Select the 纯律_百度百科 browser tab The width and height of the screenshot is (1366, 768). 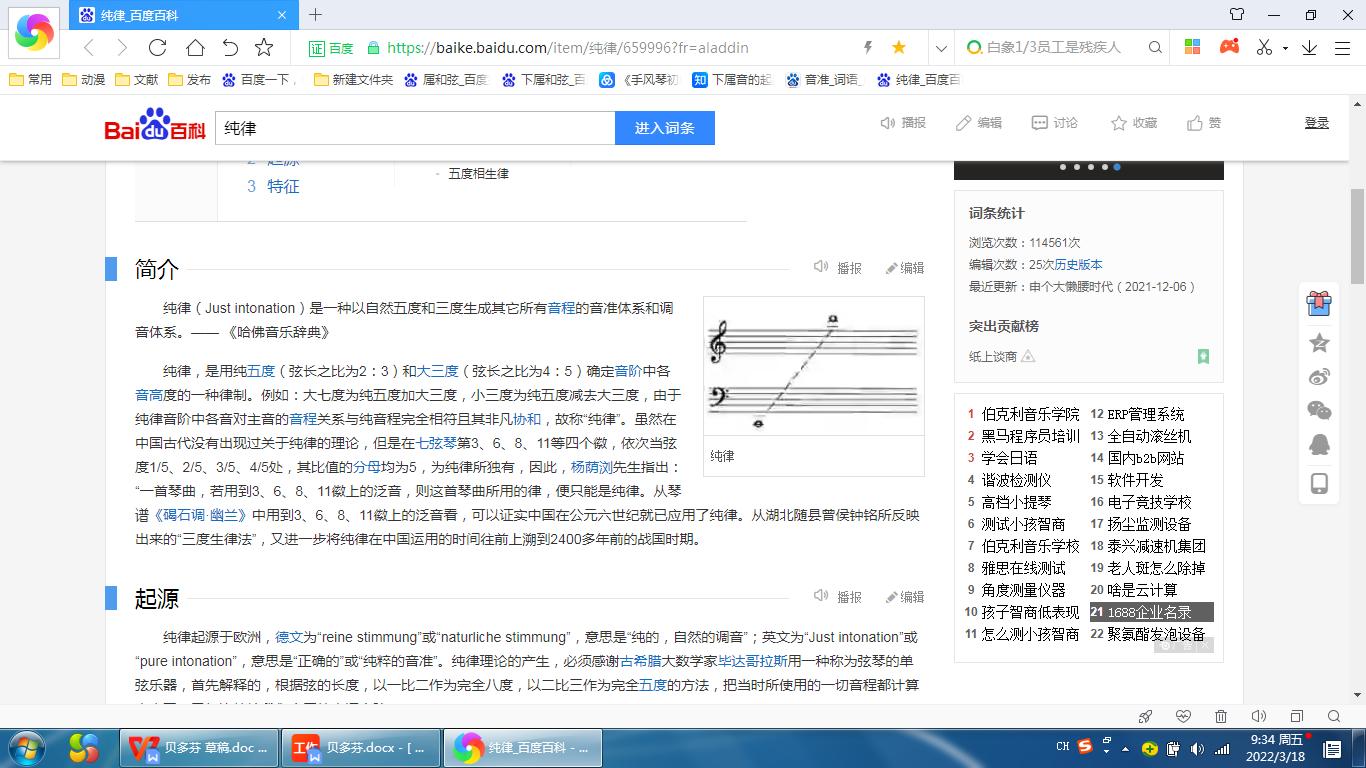click(182, 15)
